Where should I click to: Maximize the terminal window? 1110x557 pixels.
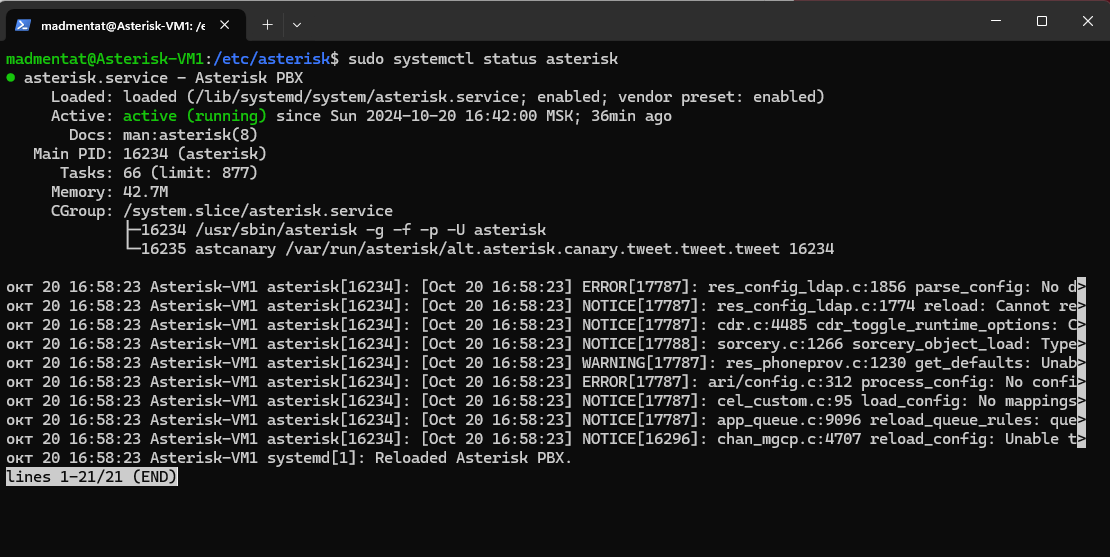point(1041,21)
